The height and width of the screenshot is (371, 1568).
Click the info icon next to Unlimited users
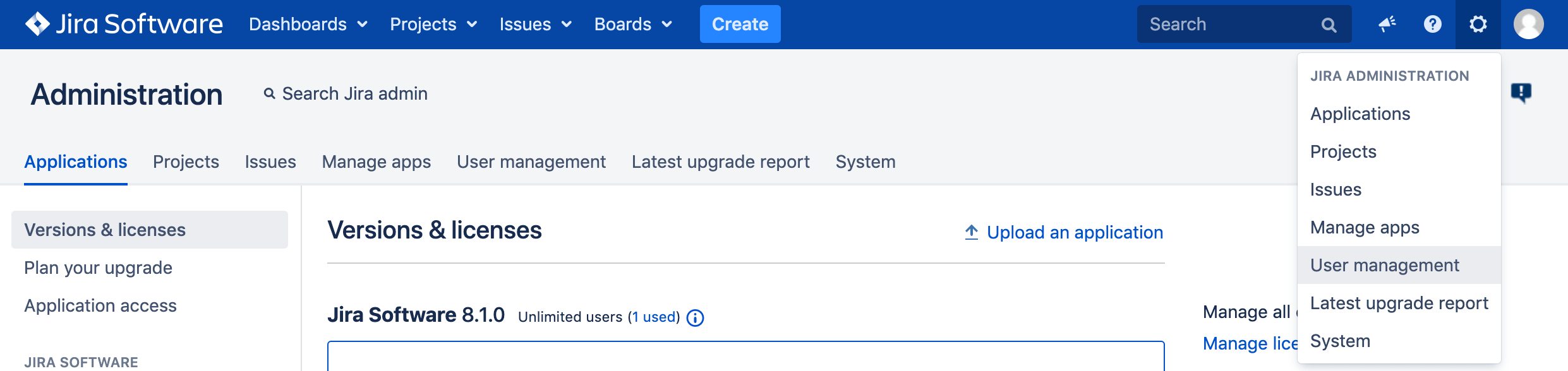696,317
